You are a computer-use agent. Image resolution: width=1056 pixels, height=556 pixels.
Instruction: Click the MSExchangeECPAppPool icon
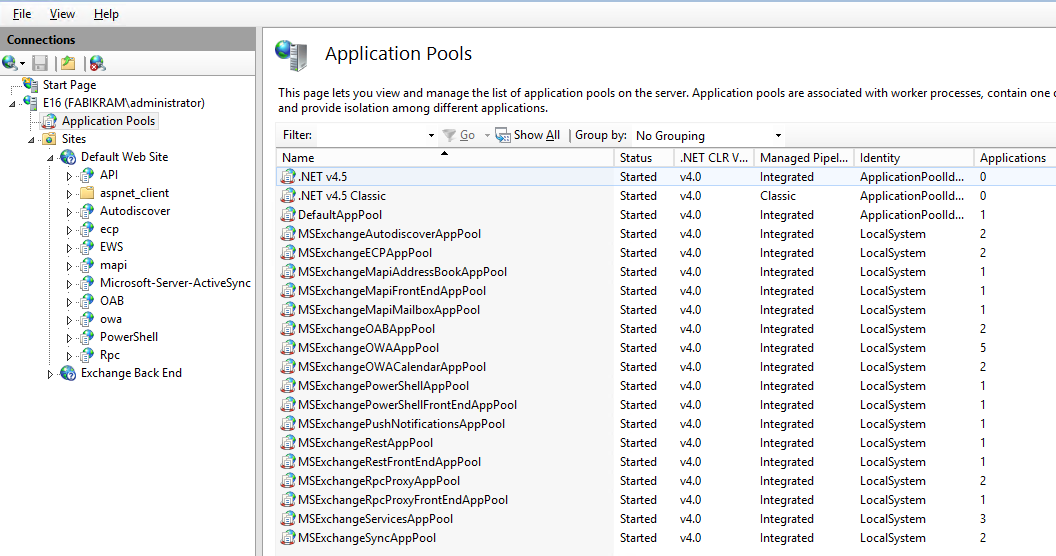pos(288,252)
